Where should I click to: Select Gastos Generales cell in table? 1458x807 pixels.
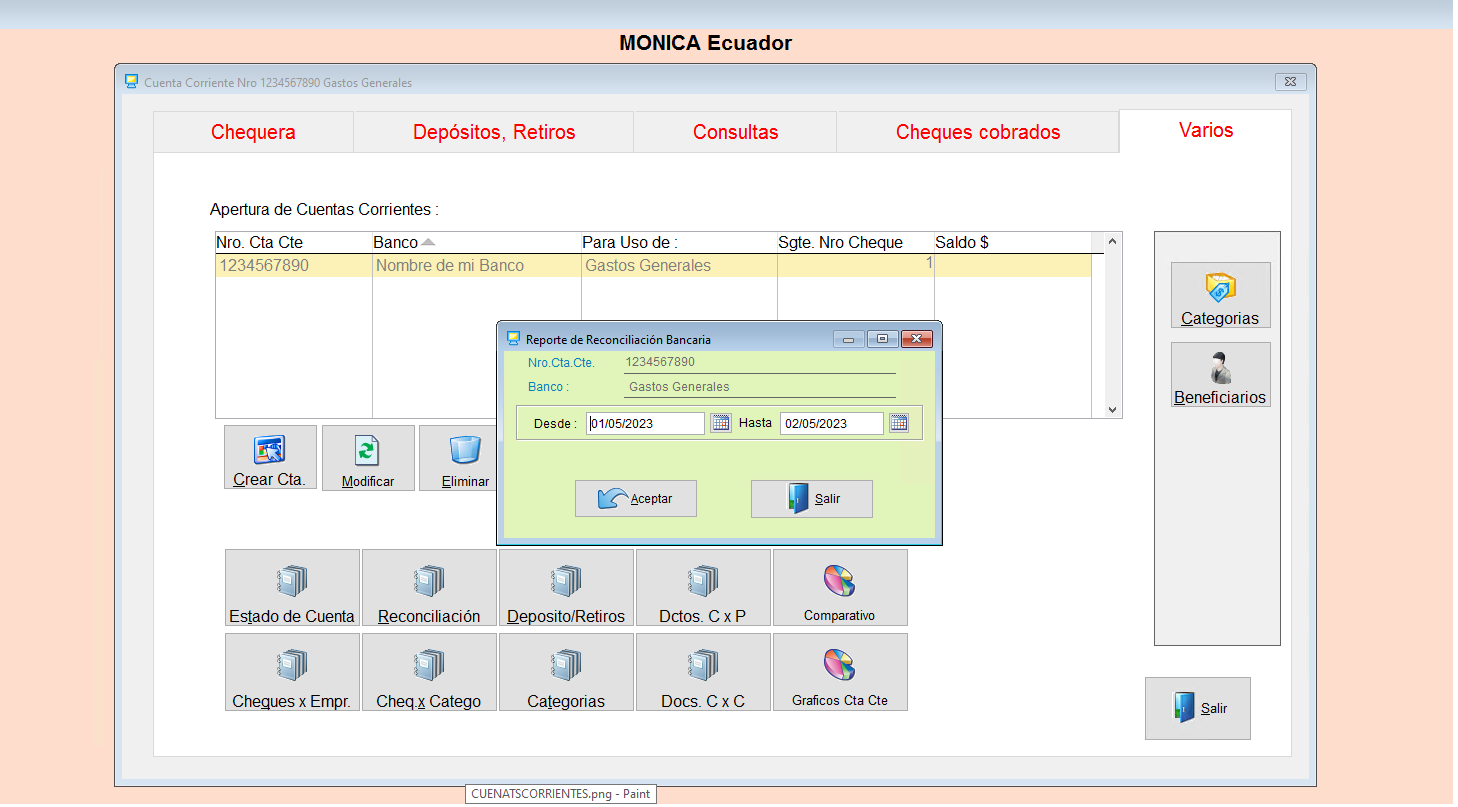tap(679, 265)
